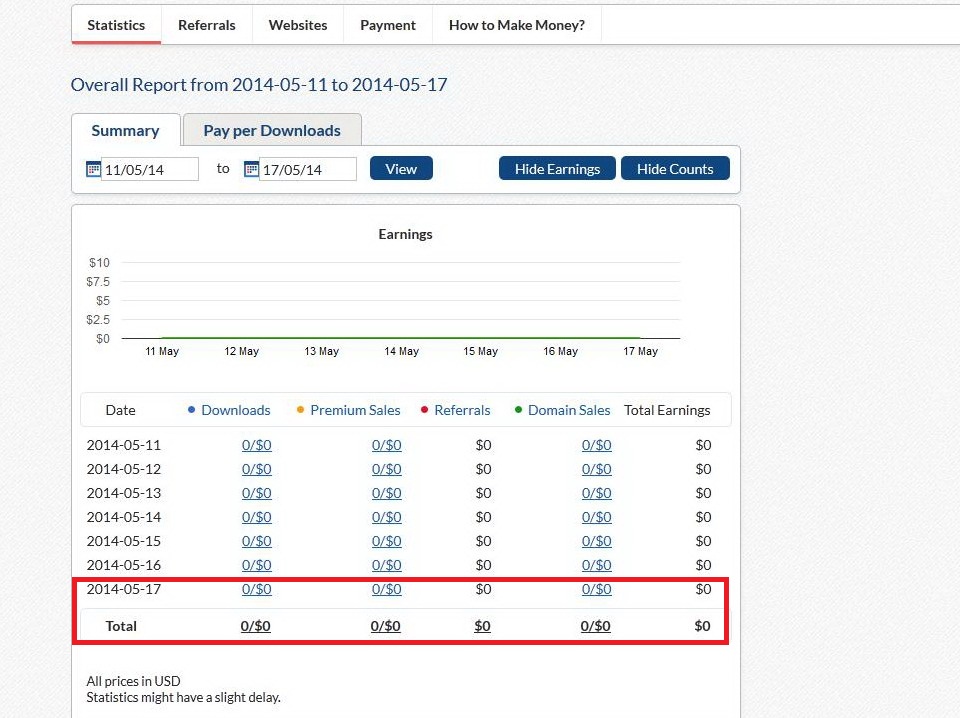Viewport: 960px width, 718px height.
Task: Click the Hide Counts button
Action: pyautogui.click(x=675, y=169)
